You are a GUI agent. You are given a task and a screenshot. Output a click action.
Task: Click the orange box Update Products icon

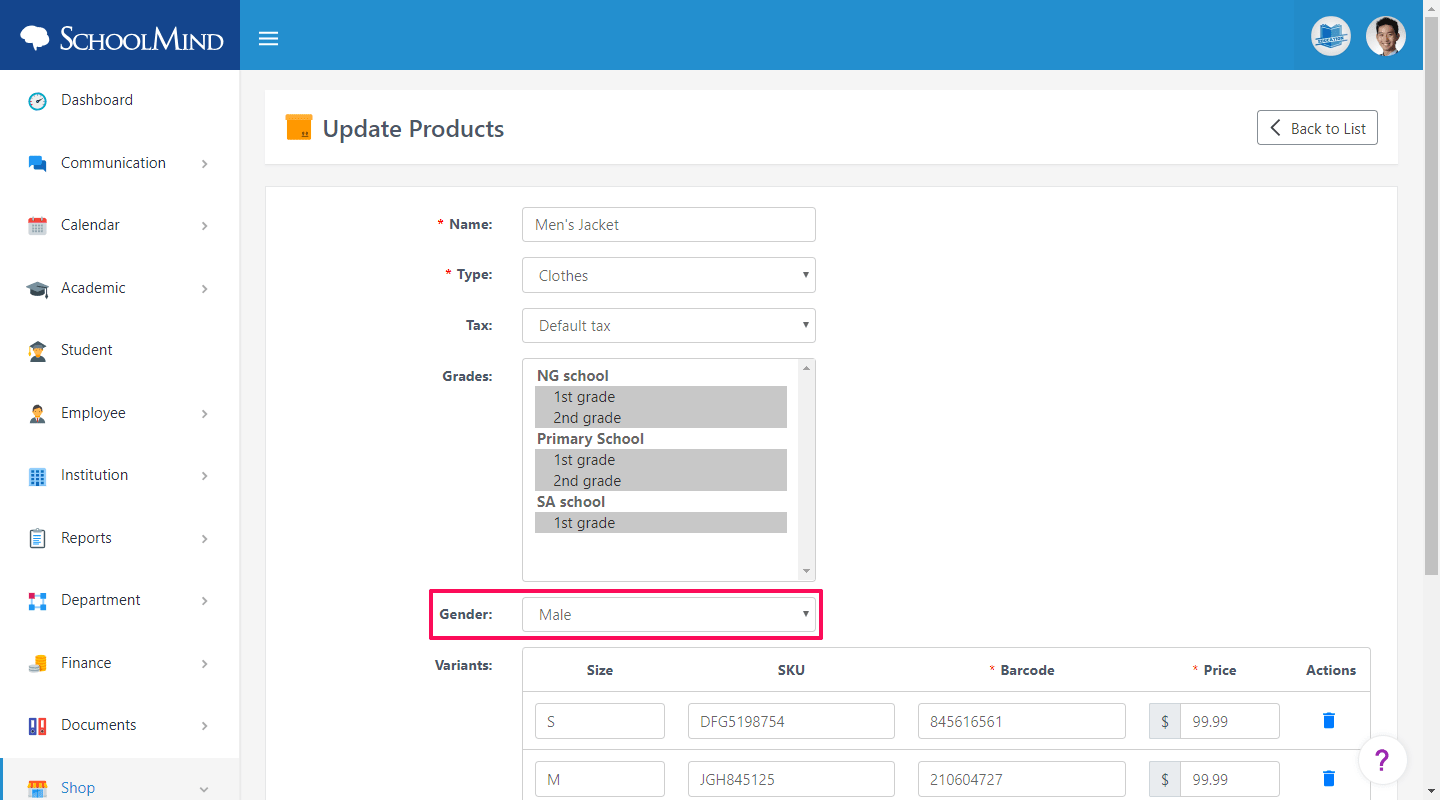pos(298,127)
